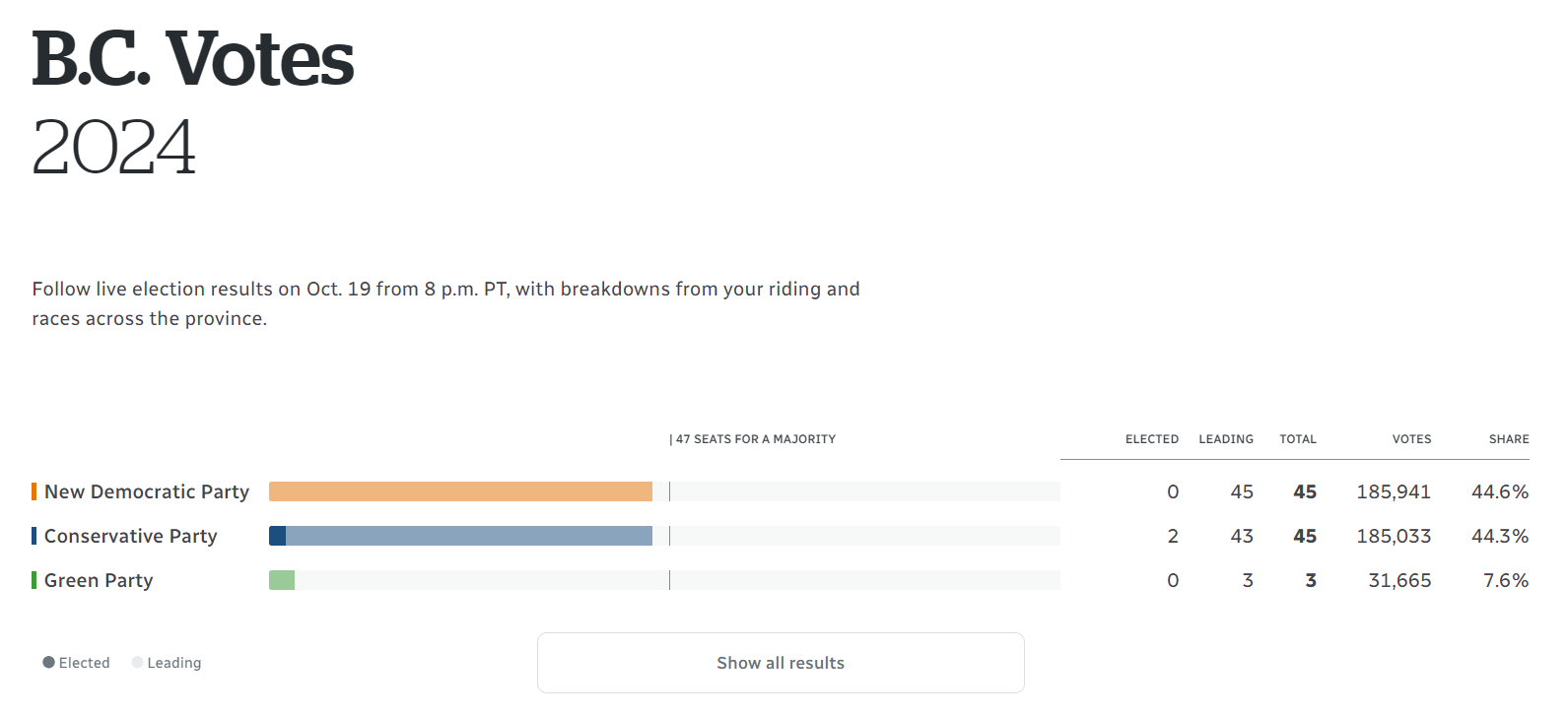Click the orange NDP seat bar
Screen dimensions: 1568x717
[x=460, y=491]
